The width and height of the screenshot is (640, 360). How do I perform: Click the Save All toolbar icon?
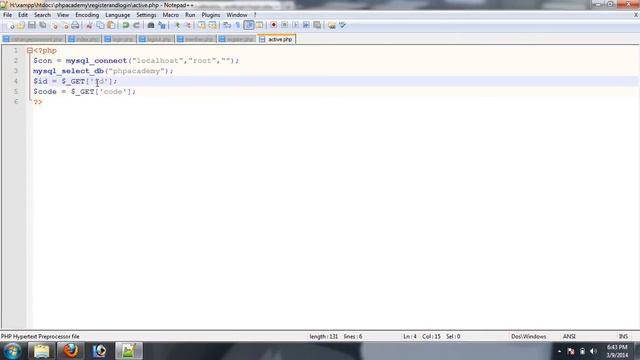(x=42, y=25)
